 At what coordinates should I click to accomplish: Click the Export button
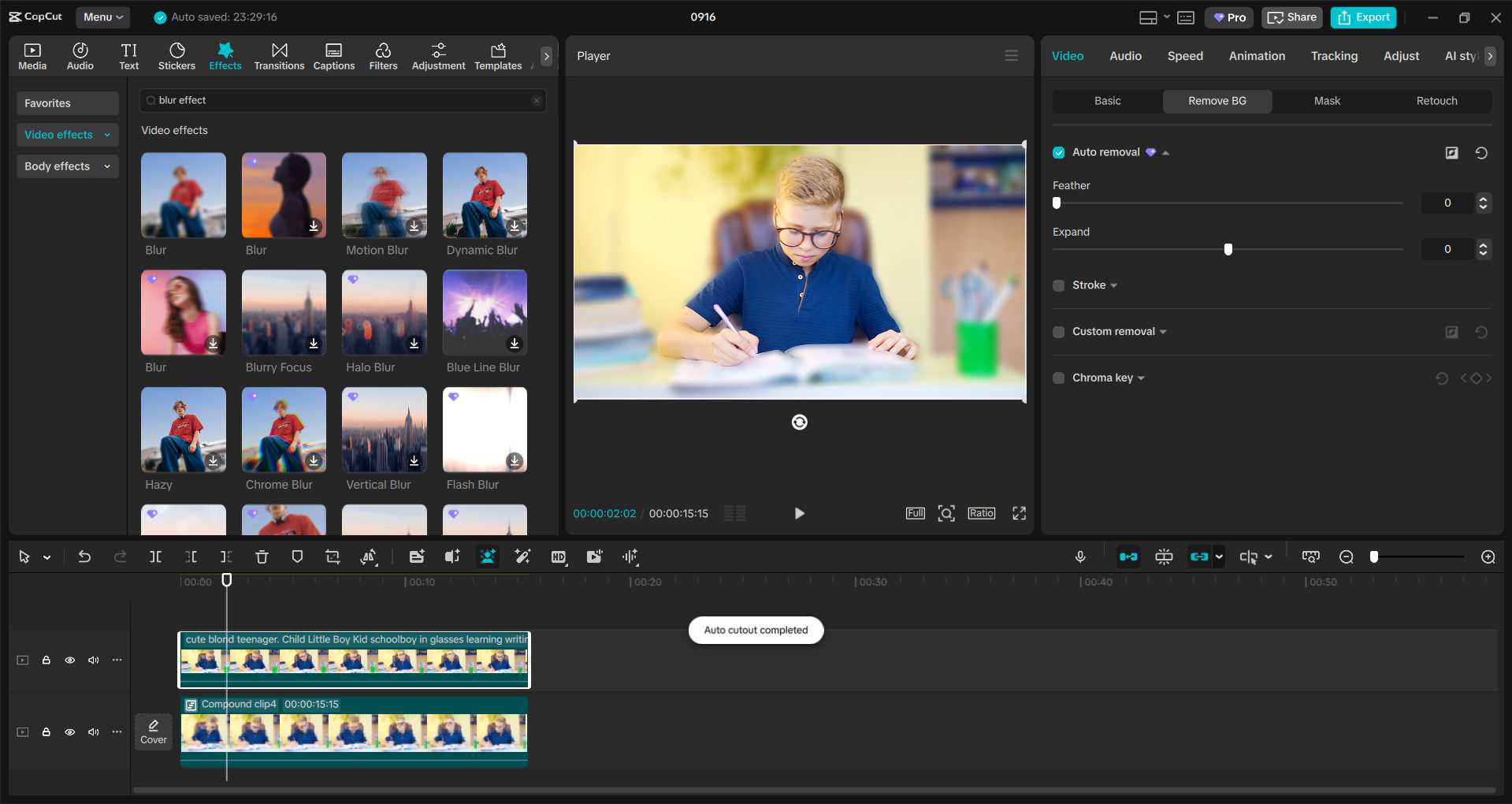tap(1362, 17)
